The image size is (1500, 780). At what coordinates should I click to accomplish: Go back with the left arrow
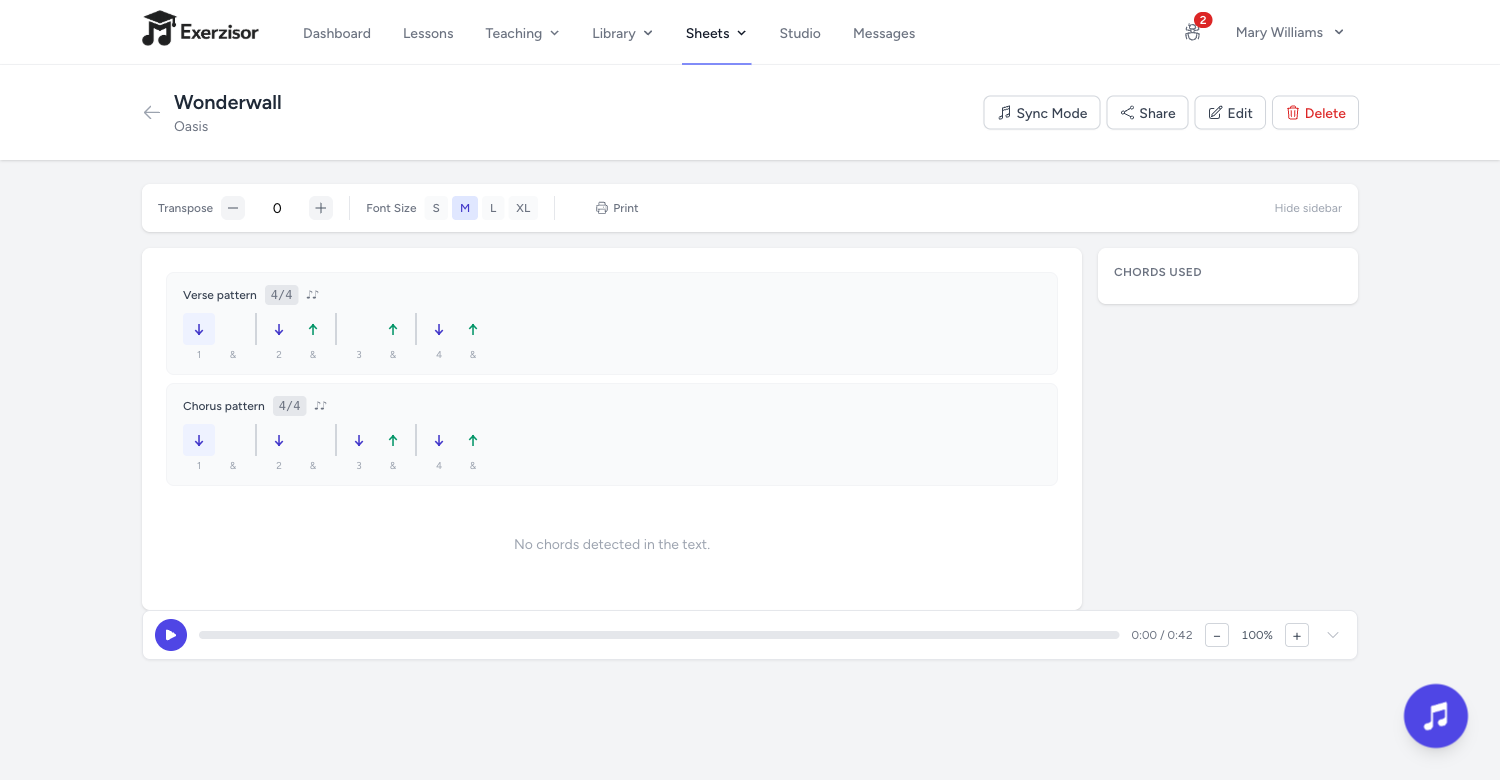point(152,112)
